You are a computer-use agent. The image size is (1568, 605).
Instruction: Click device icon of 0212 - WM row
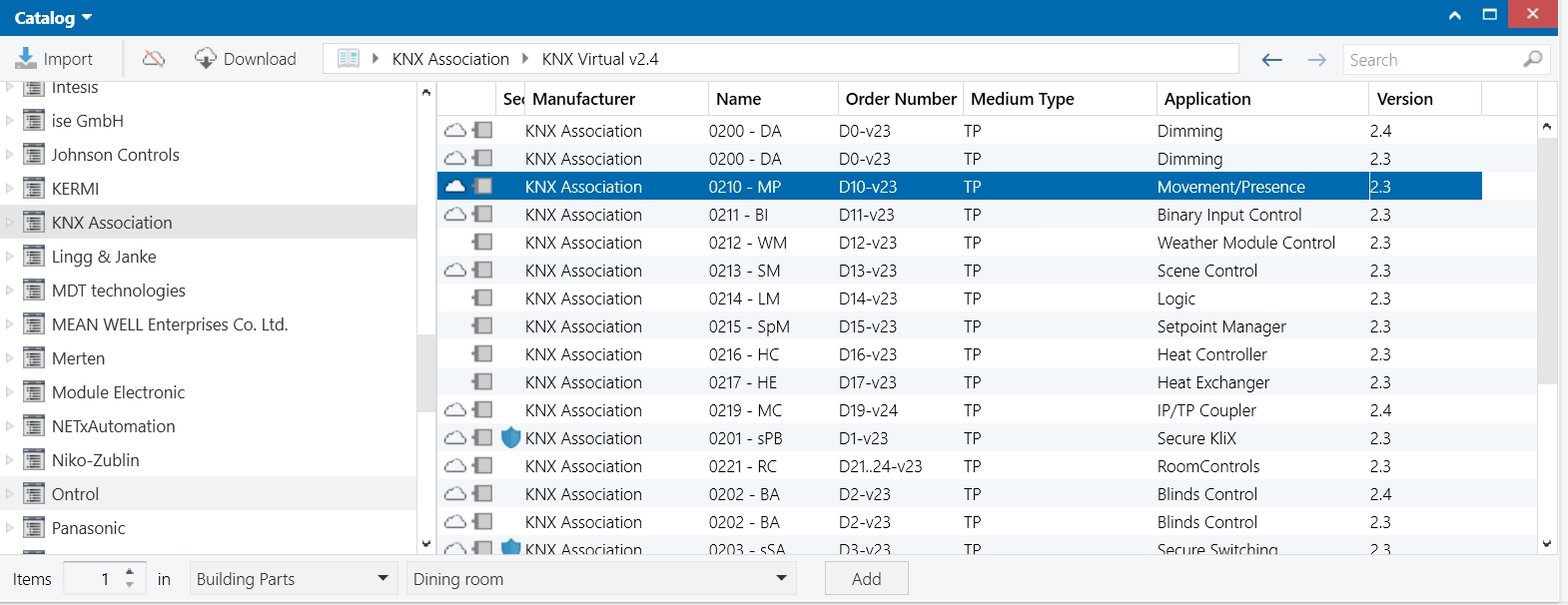(483, 243)
